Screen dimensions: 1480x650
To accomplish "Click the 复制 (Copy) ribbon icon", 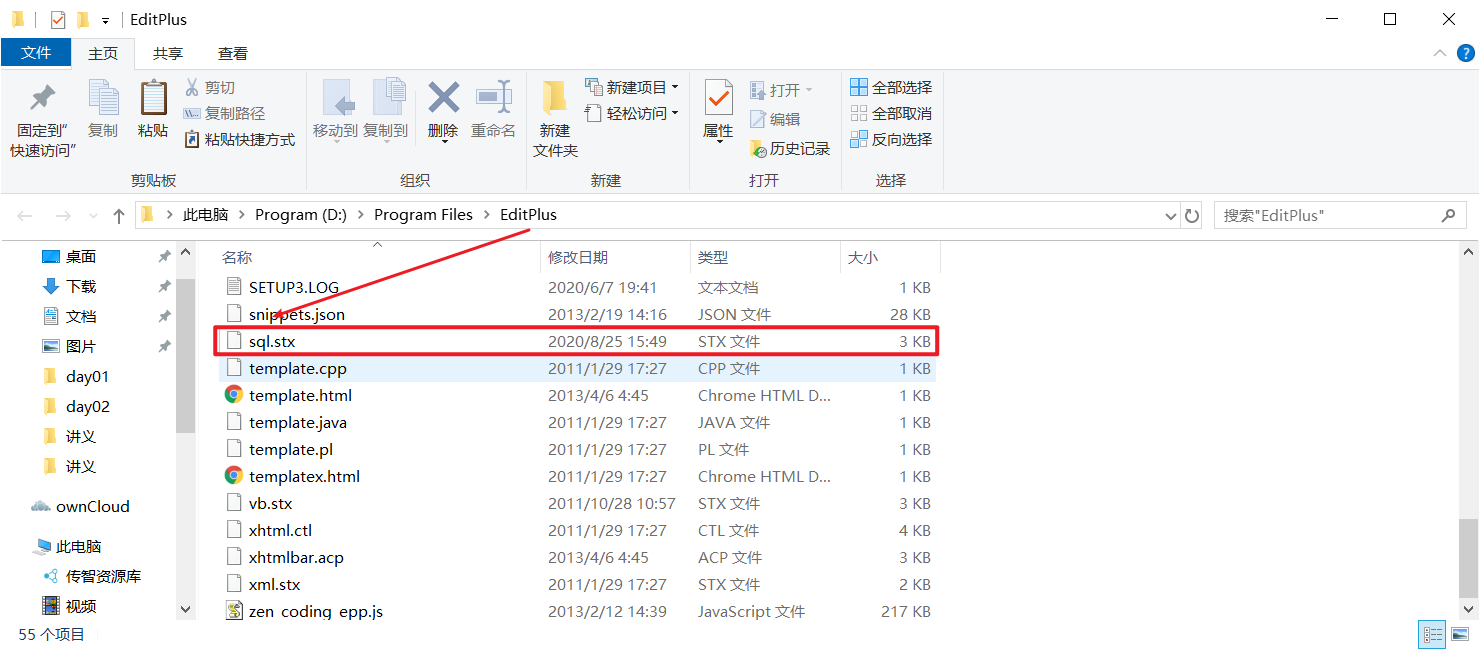I will click(x=103, y=98).
